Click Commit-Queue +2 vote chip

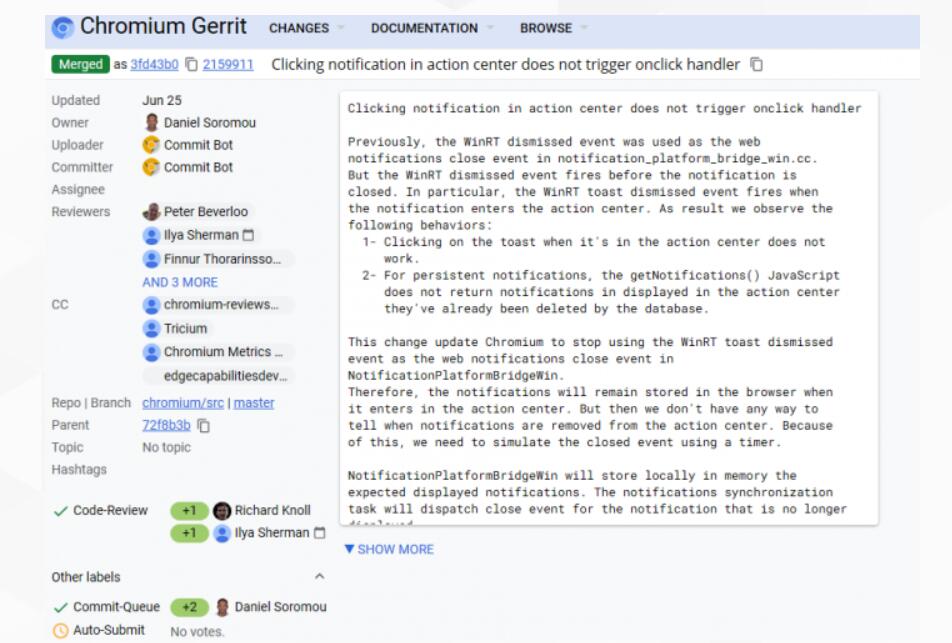(189, 607)
